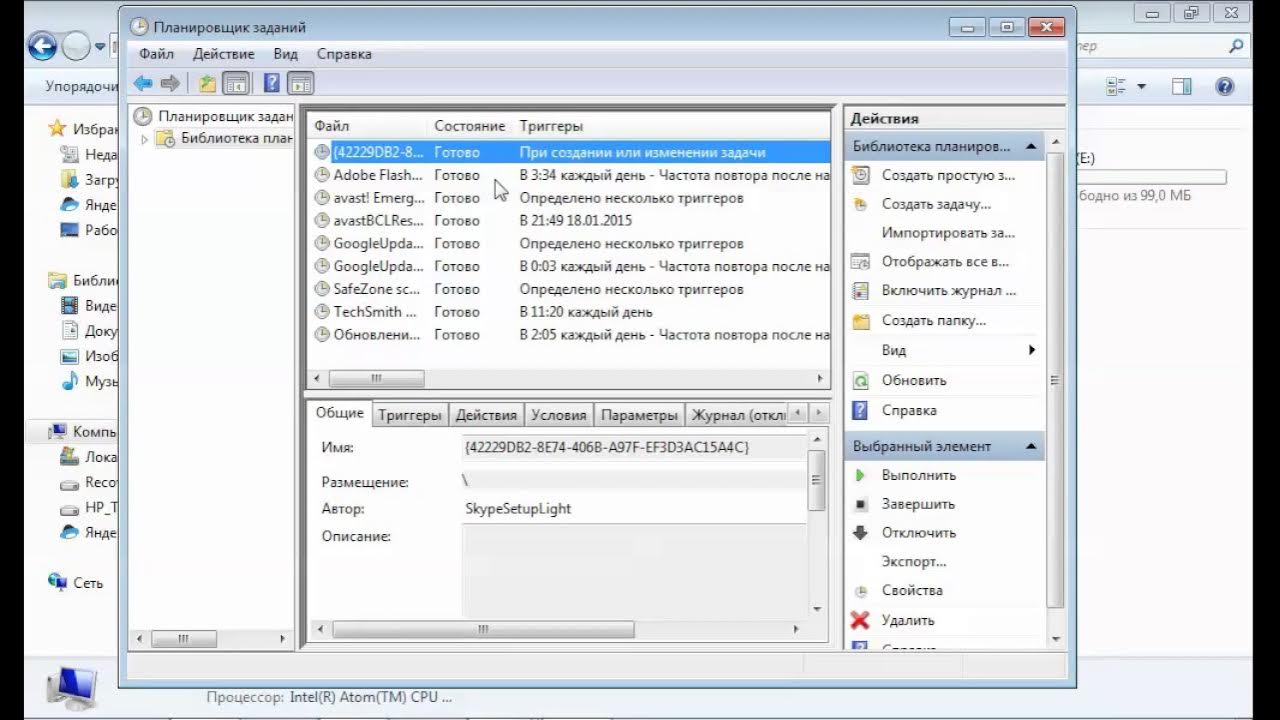Click the task name field with GUID
Screen dimensions: 1280x720
coord(633,447)
